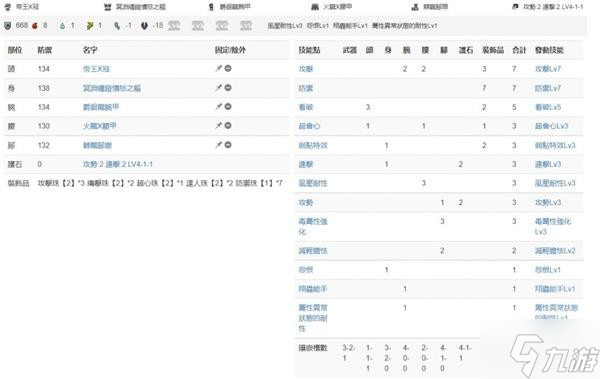
Task: Pin the leg armor in the 132 defense row
Action: (x=218, y=145)
